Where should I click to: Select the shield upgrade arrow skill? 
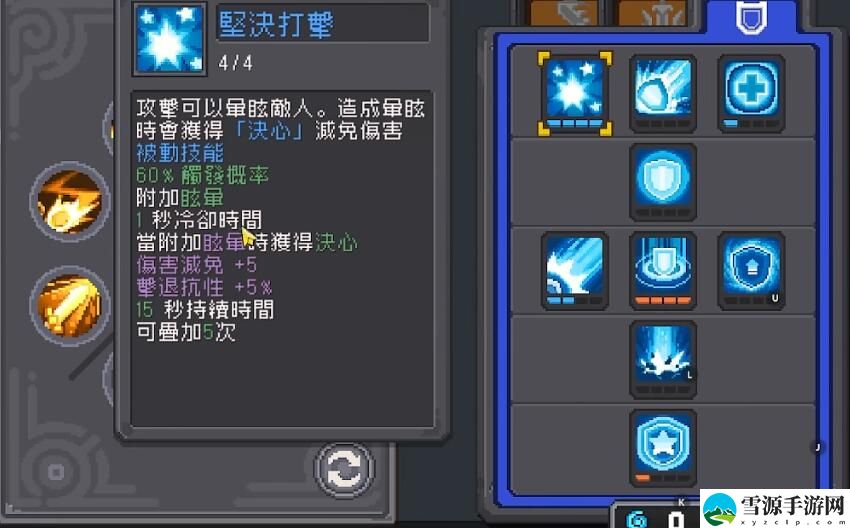point(751,270)
